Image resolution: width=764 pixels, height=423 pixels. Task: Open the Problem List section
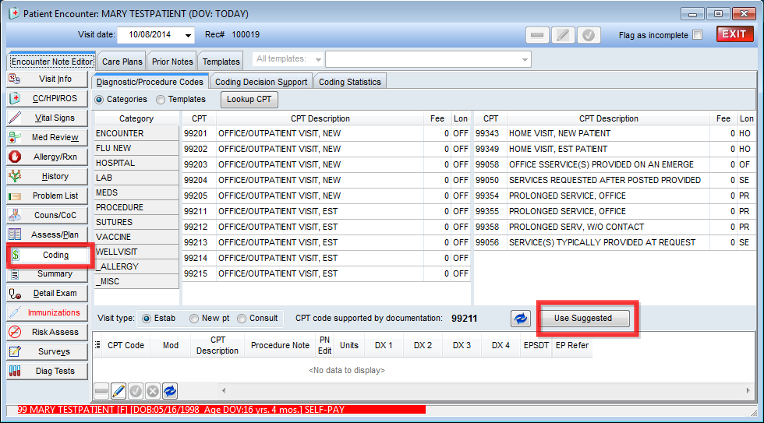(x=47, y=196)
